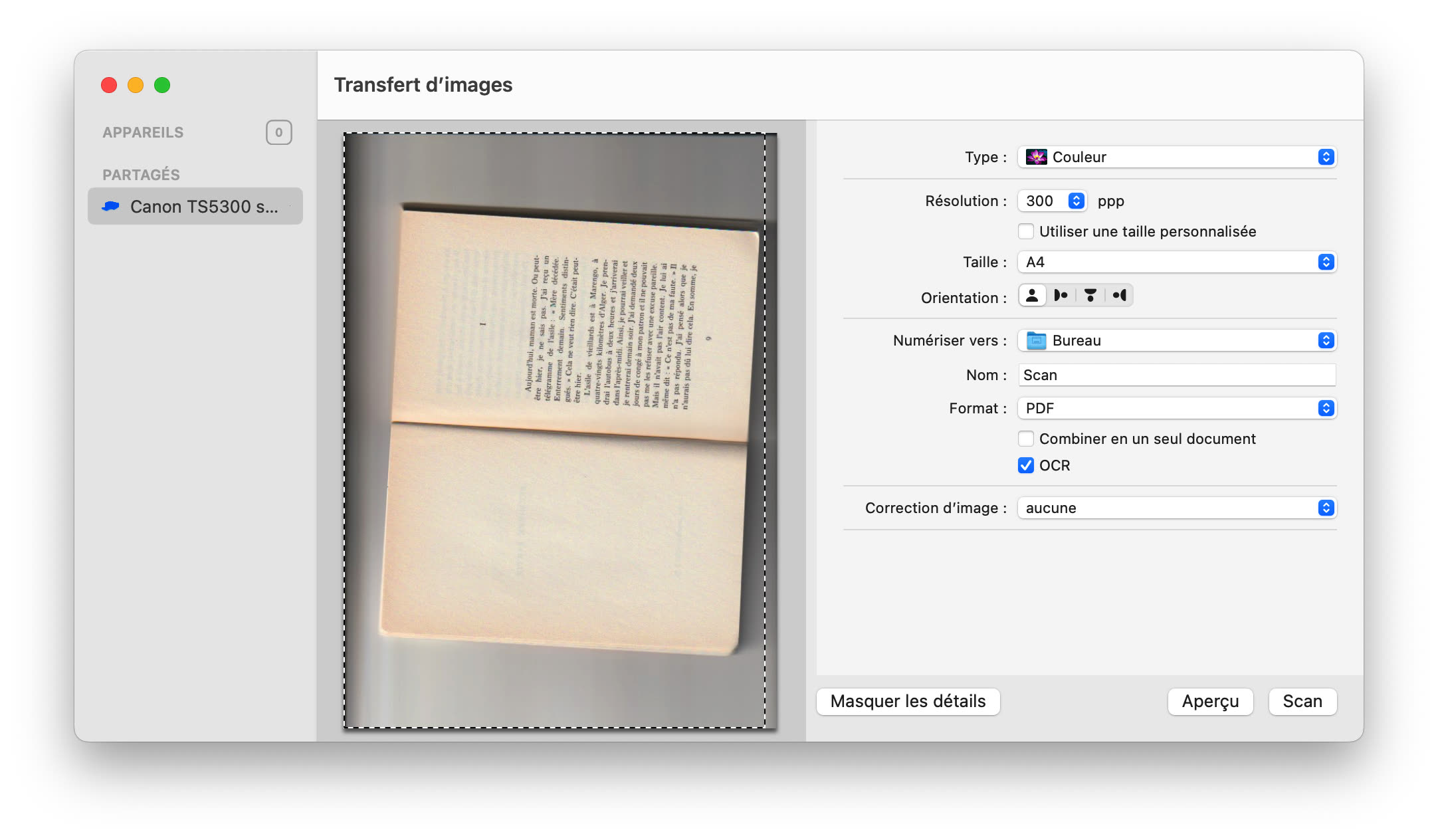Click the devices count badge
1438x840 pixels.
click(278, 132)
